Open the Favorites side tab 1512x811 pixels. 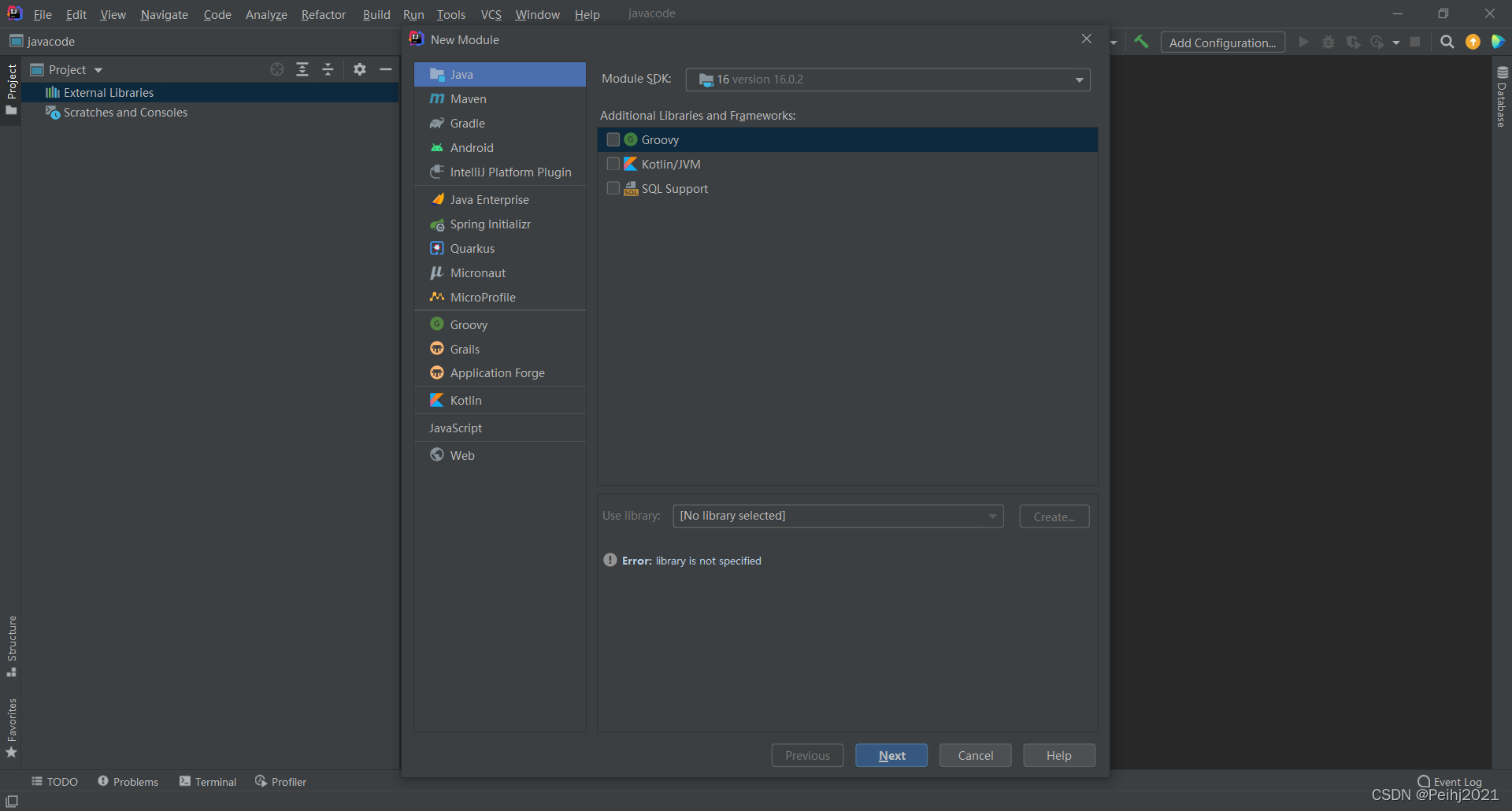[x=11, y=728]
